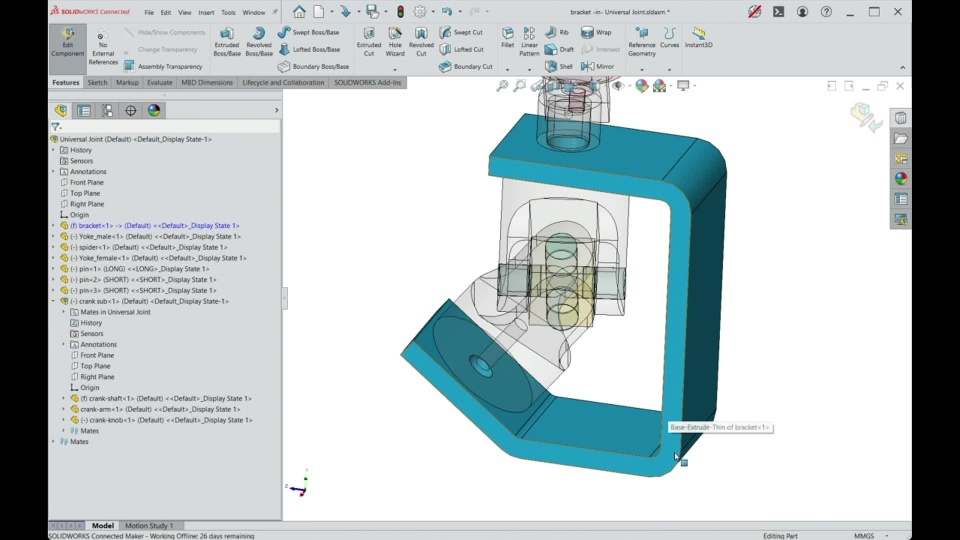Select the Extruded Boss/Base tool
Image resolution: width=960 pixels, height=540 pixels.
[227, 42]
